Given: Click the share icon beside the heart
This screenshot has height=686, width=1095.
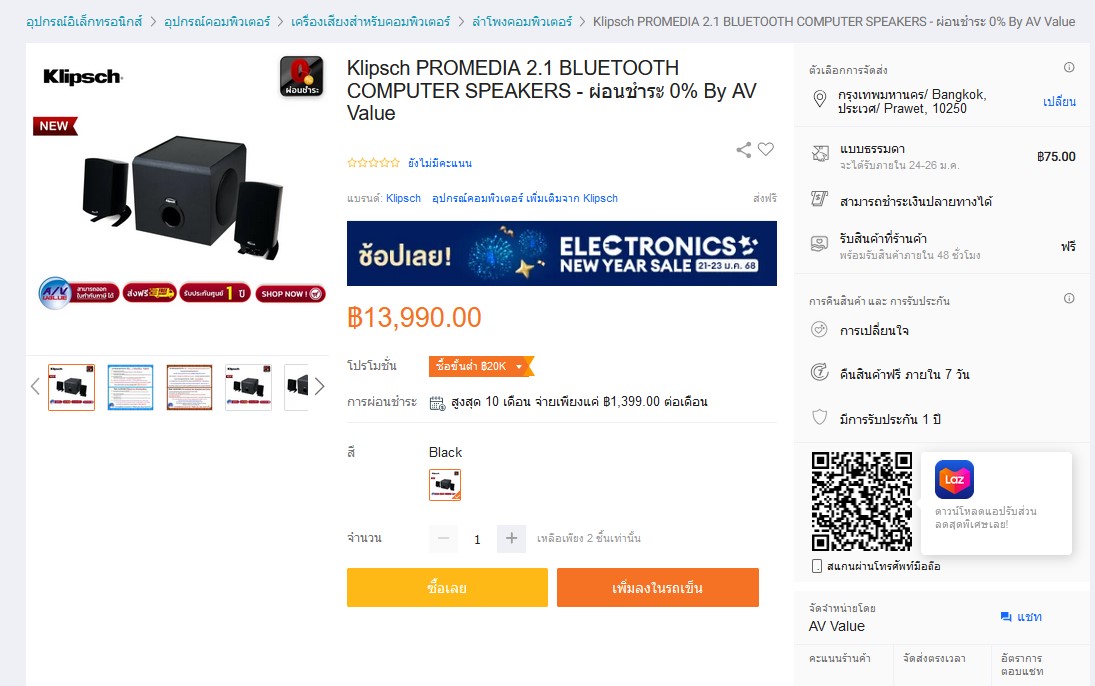Looking at the screenshot, I should click(744, 149).
